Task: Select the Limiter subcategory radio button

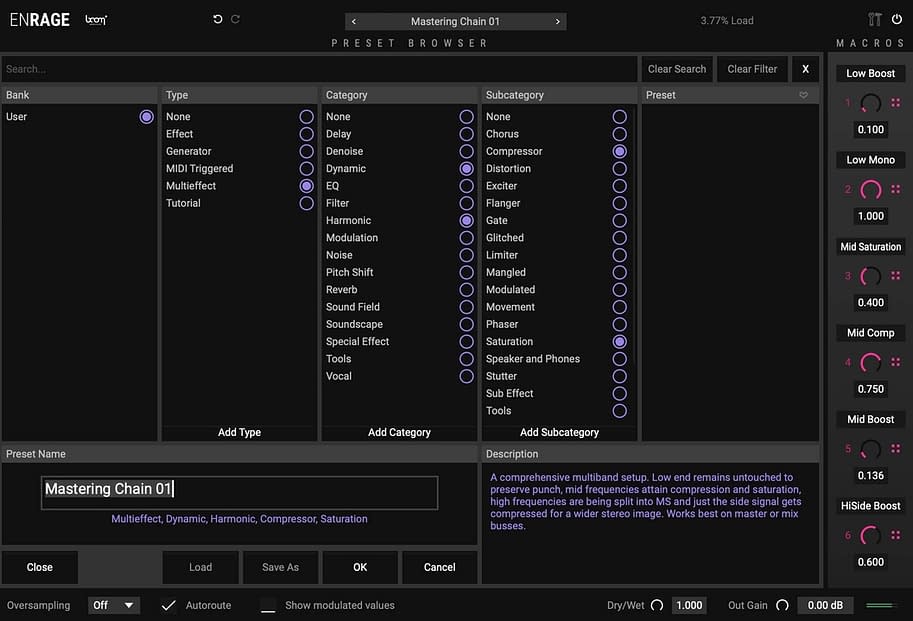Action: click(x=620, y=255)
